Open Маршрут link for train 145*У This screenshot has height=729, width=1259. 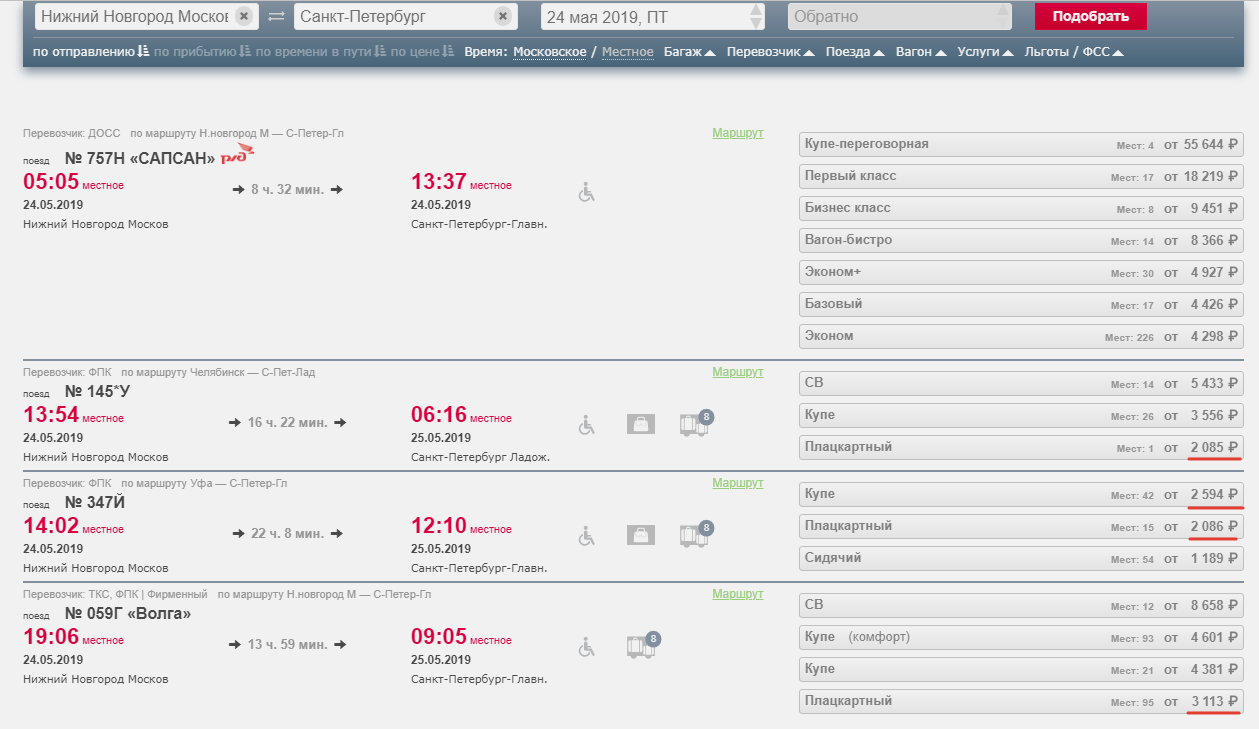tap(737, 372)
